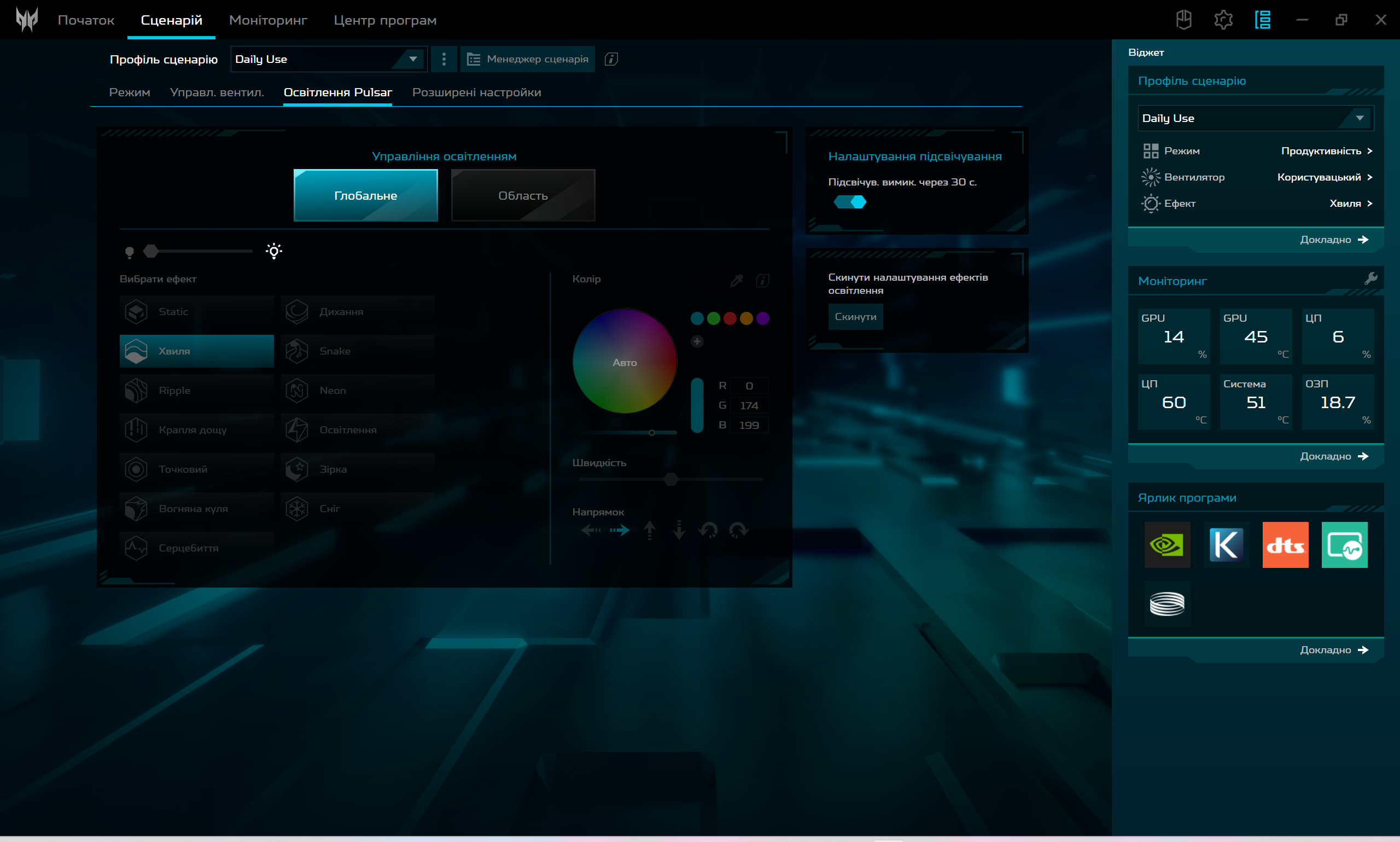Image resolution: width=1400 pixels, height=842 pixels.
Task: Select Global lighting control mode
Action: [x=366, y=195]
